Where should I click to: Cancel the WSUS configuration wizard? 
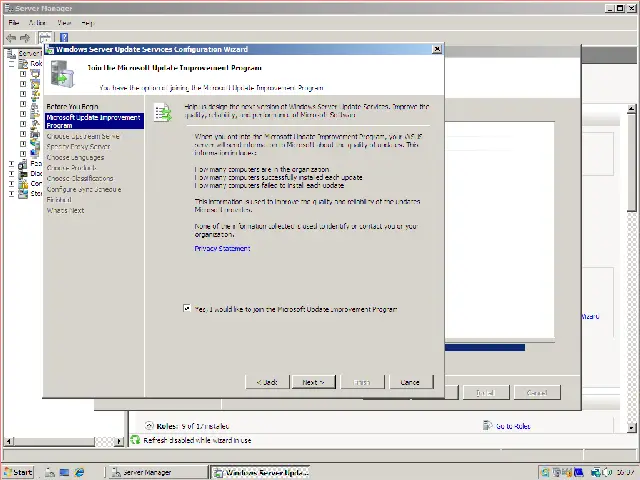410,382
